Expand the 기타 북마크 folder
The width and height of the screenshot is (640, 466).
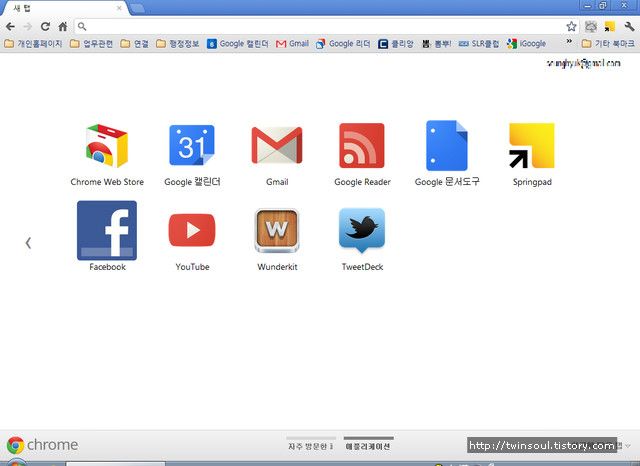point(608,44)
